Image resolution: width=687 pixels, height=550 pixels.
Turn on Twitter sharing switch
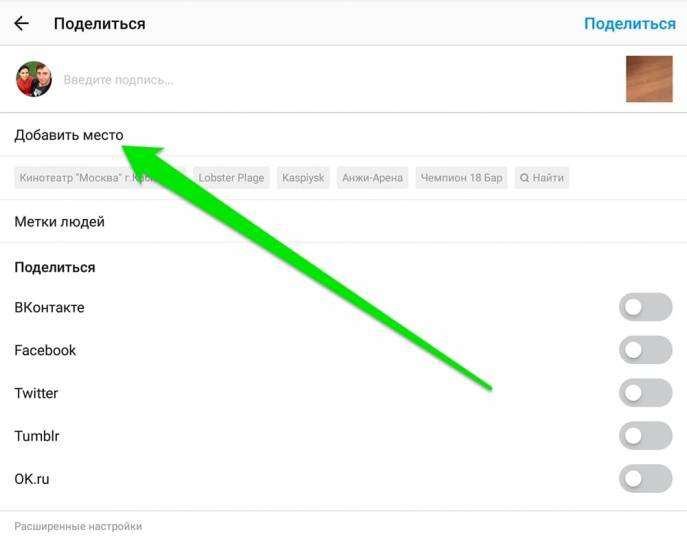click(x=645, y=393)
